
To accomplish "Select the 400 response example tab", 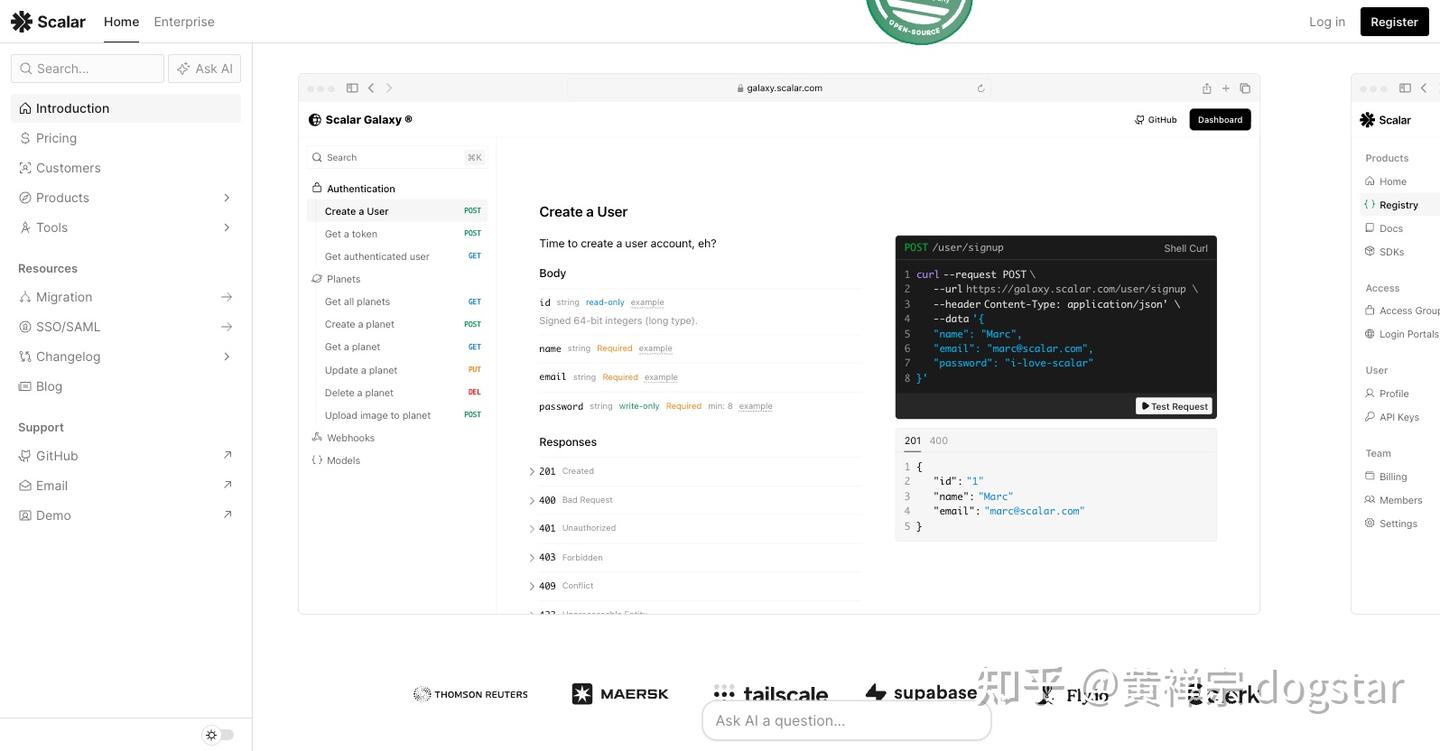I will 939,440.
